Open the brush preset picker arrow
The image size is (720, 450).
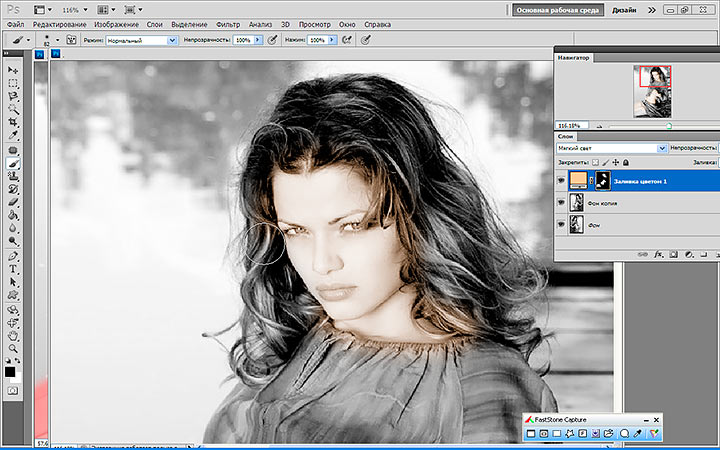[x=57, y=40]
